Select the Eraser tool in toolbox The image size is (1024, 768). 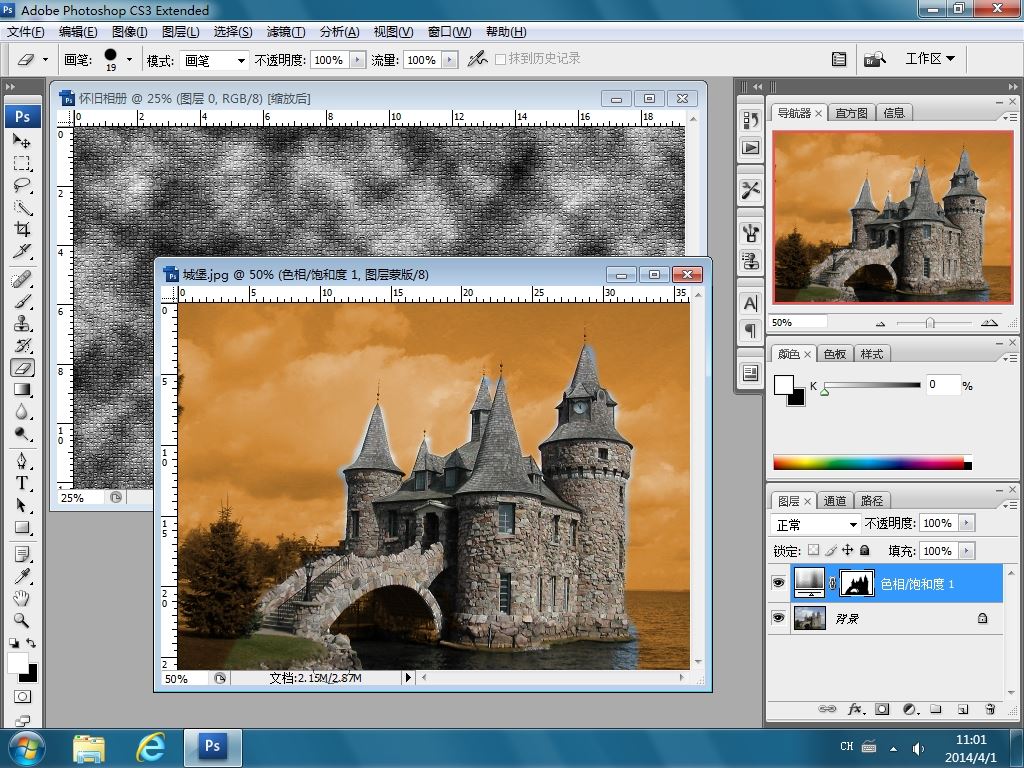click(22, 368)
